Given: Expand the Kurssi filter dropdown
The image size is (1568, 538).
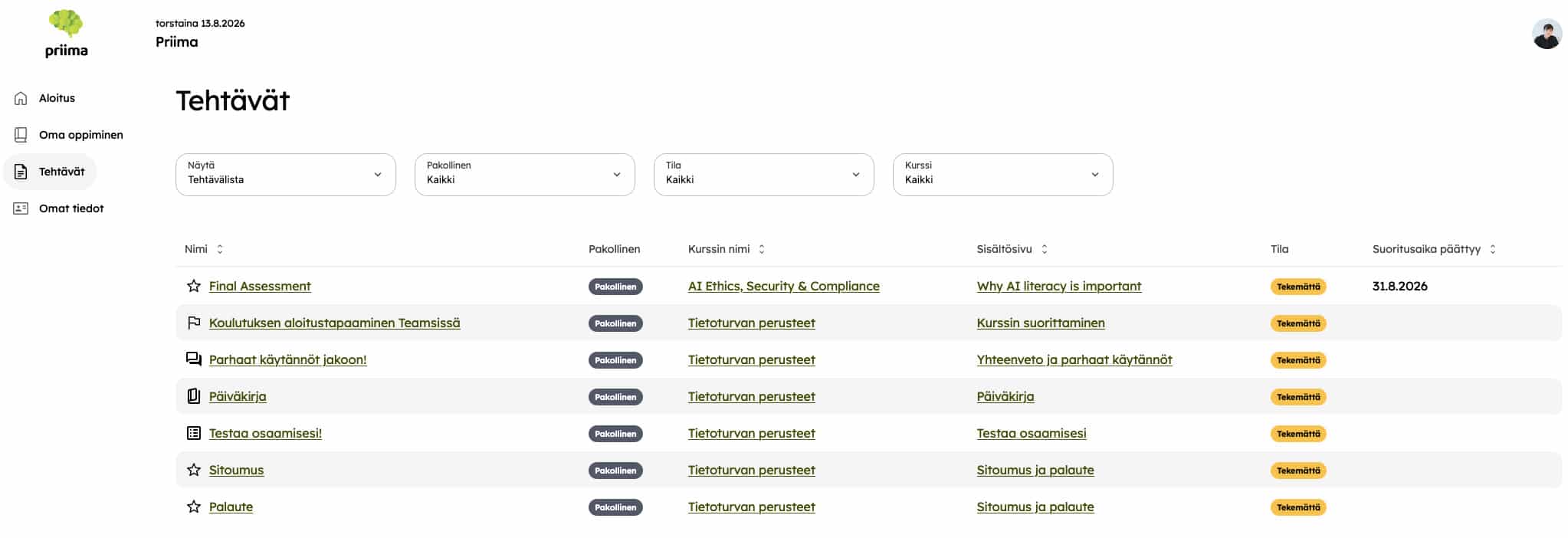Looking at the screenshot, I should click(x=1003, y=175).
